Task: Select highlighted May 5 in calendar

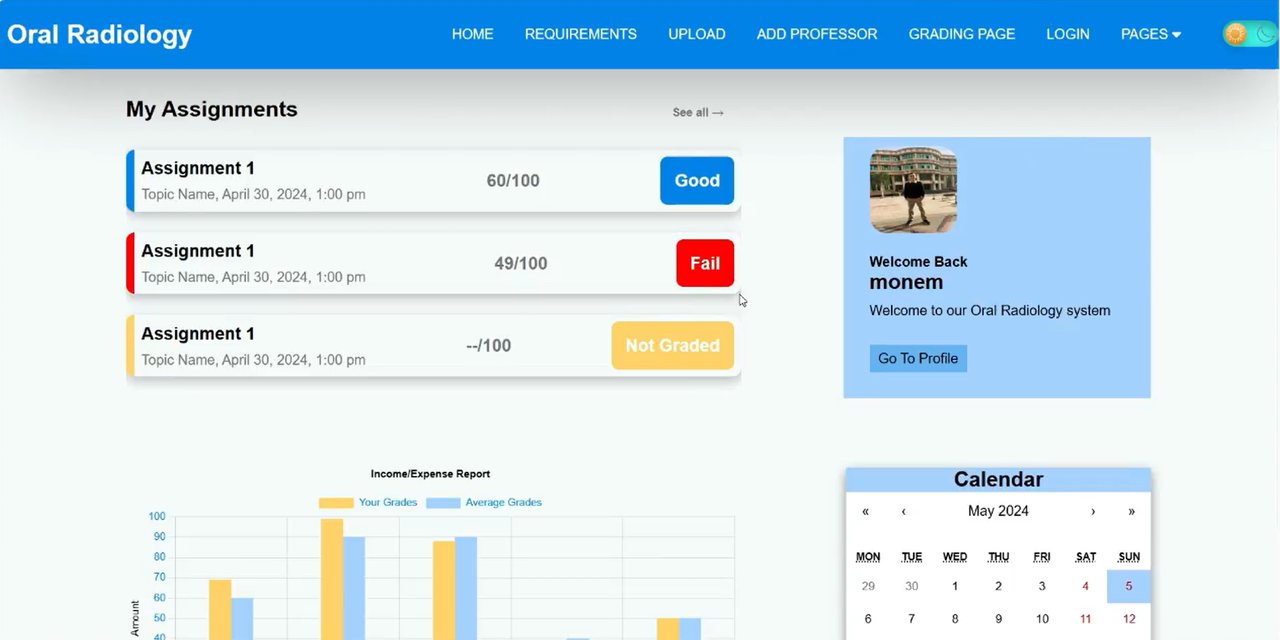Action: click(1129, 587)
